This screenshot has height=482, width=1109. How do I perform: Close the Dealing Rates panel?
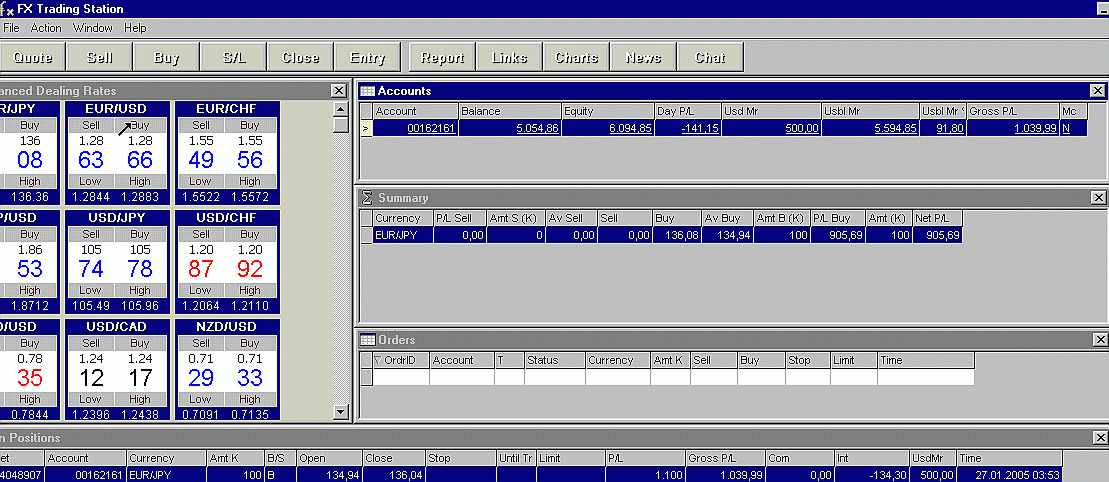tap(339, 91)
